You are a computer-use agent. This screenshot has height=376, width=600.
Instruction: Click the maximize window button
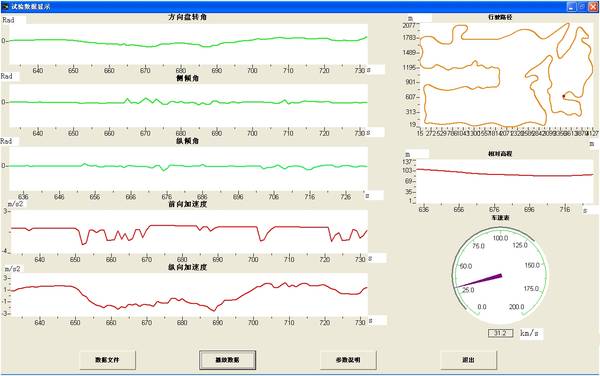coord(582,7)
